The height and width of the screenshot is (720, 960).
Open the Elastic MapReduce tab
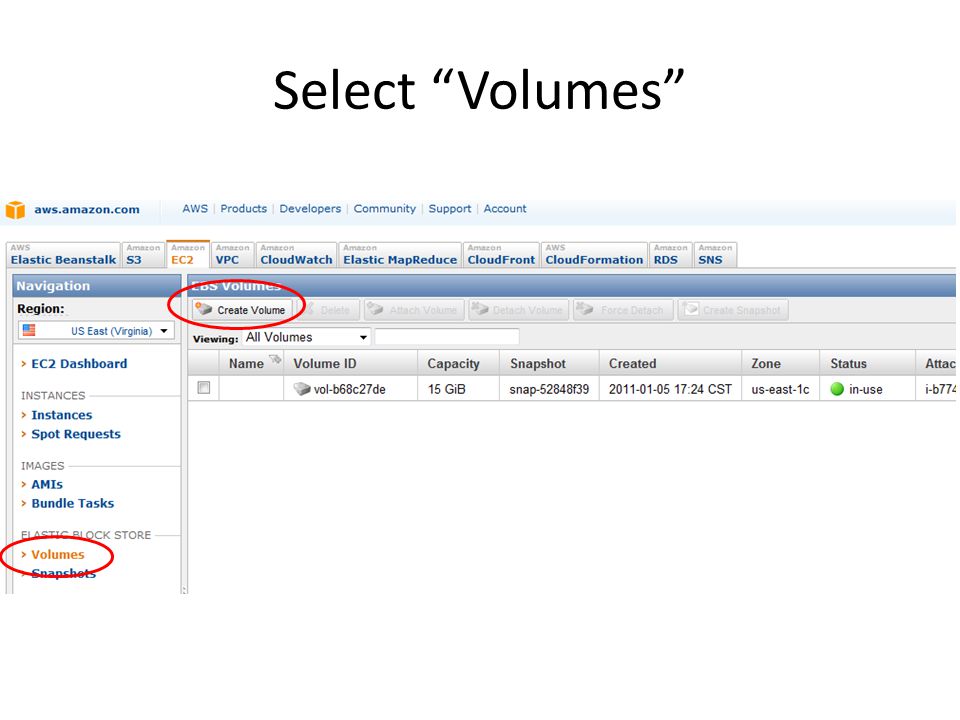pyautogui.click(x=400, y=255)
